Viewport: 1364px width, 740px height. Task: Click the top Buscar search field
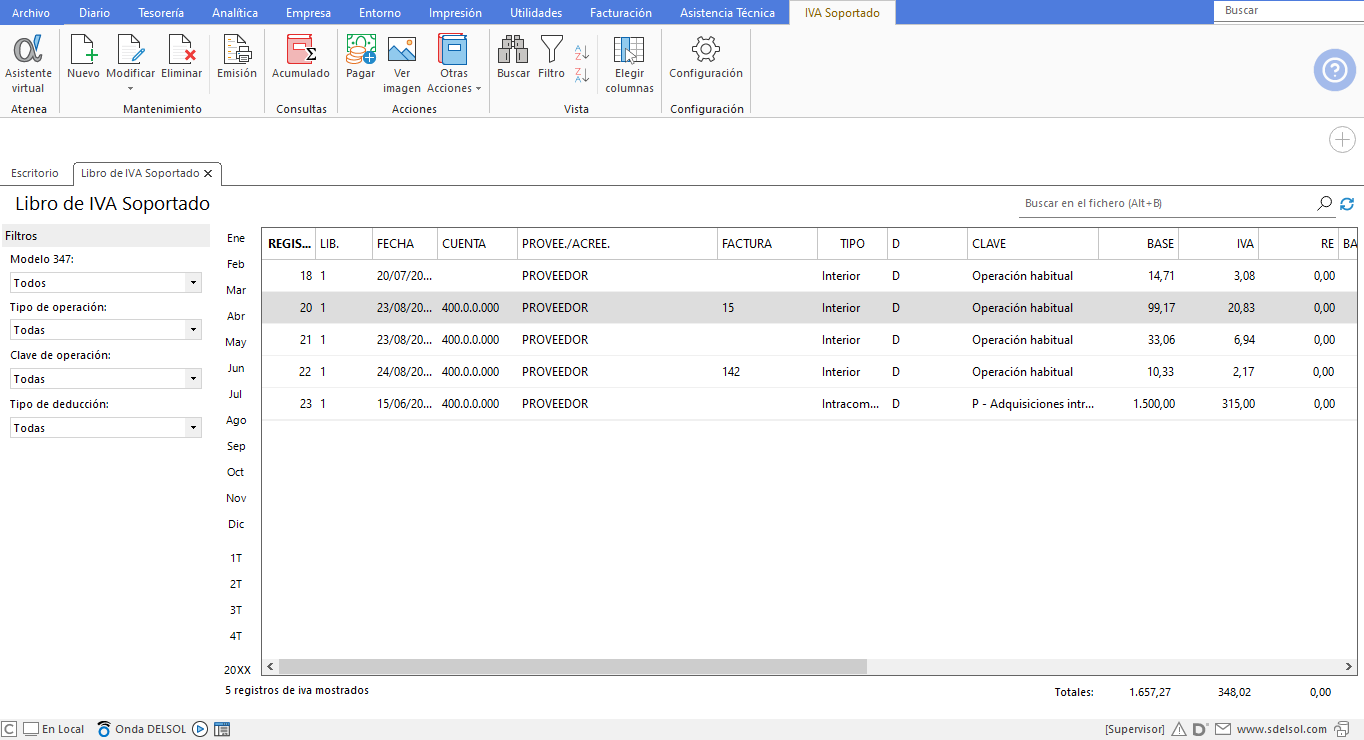tap(1288, 10)
